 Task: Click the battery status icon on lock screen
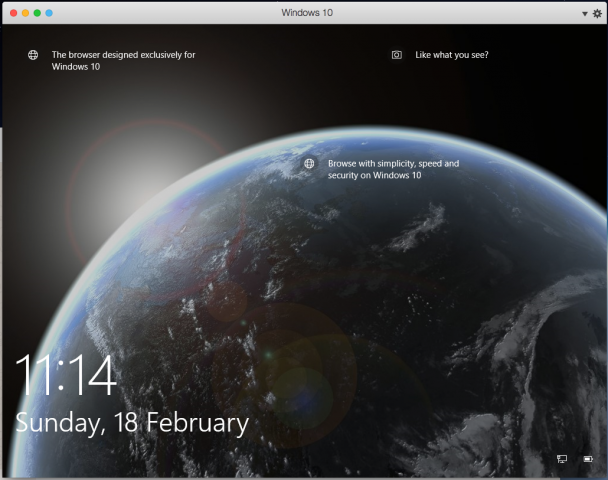point(588,459)
